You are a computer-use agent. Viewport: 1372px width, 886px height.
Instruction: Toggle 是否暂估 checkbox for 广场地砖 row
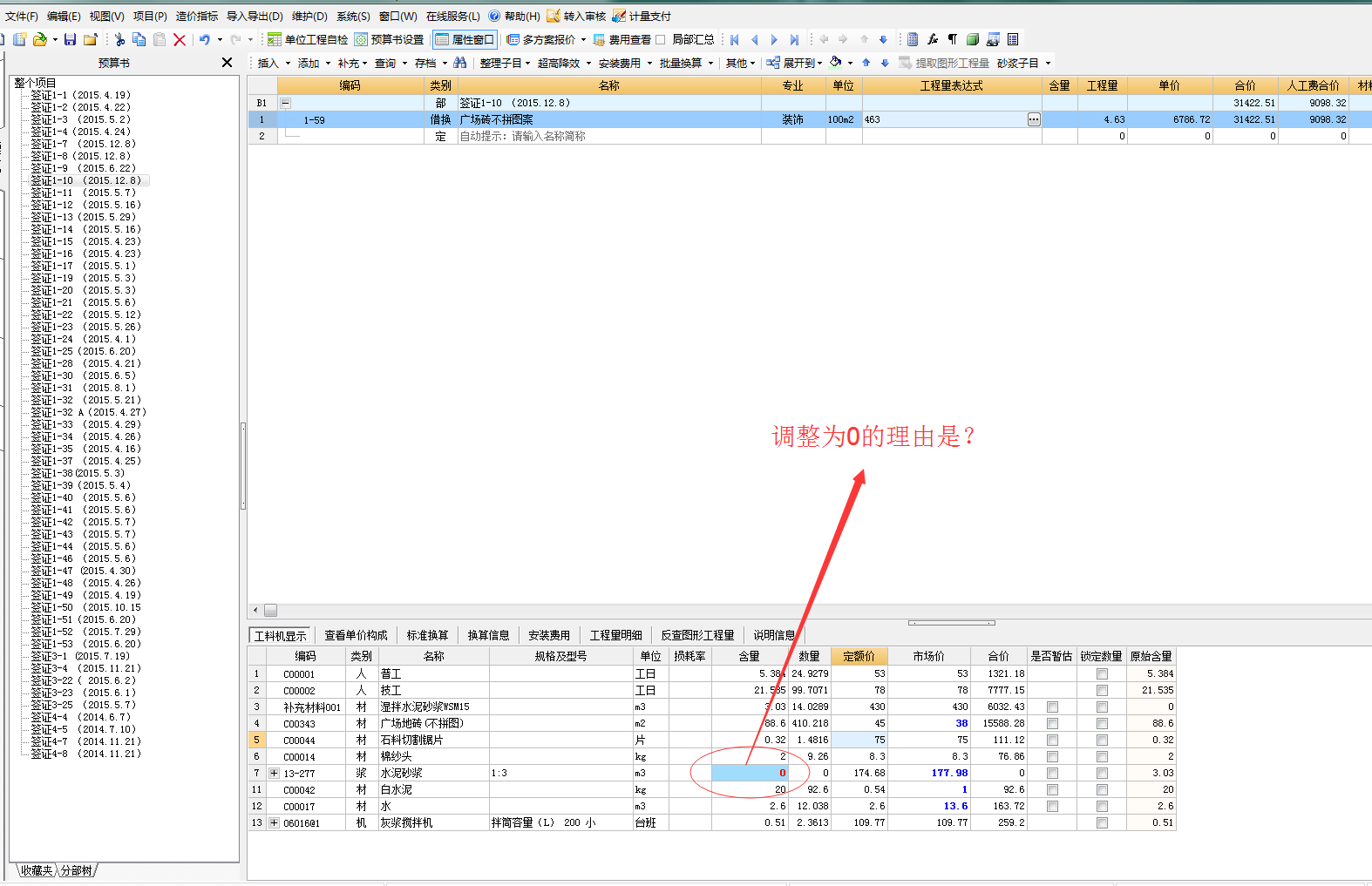1052,724
